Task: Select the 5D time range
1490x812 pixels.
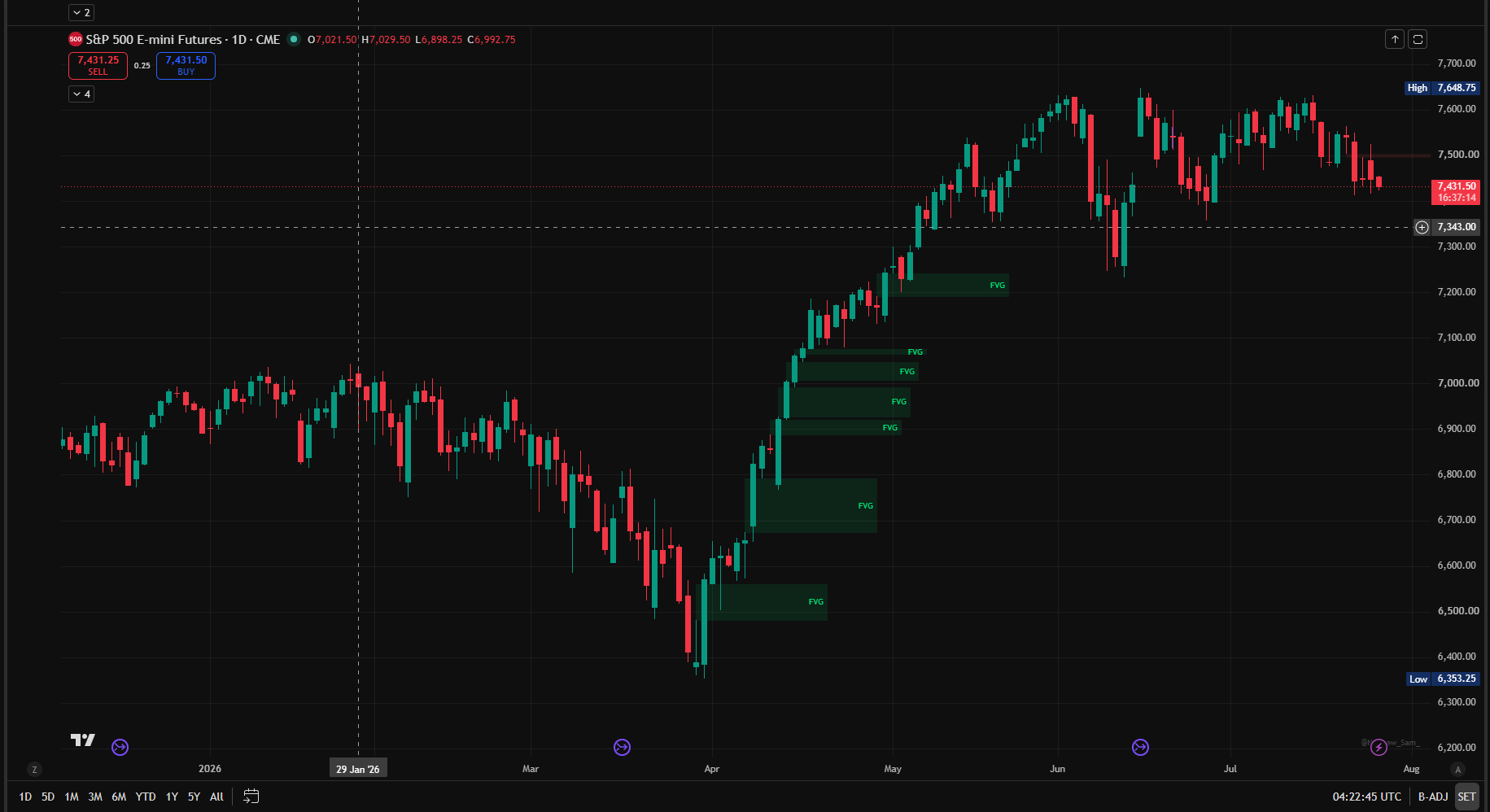Action: click(48, 797)
